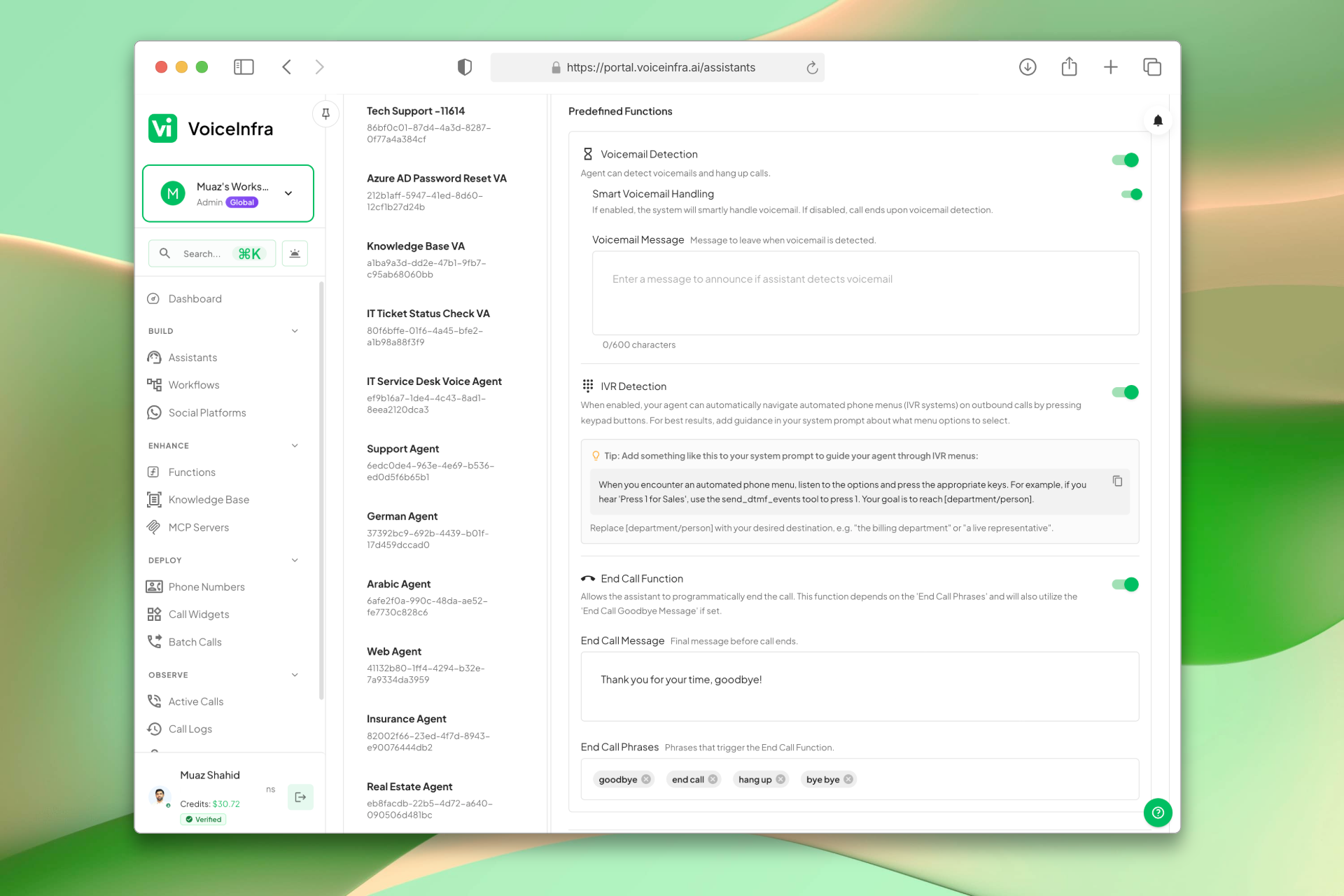Click the privacy shield icon
Viewport: 1344px width, 896px height.
coord(465,67)
